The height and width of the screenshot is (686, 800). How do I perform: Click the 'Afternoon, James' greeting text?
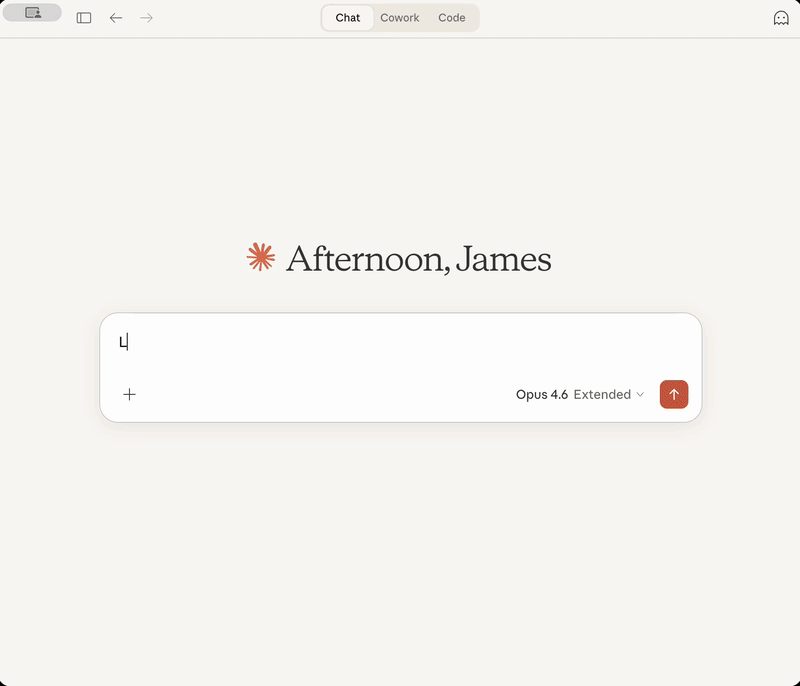(418, 259)
